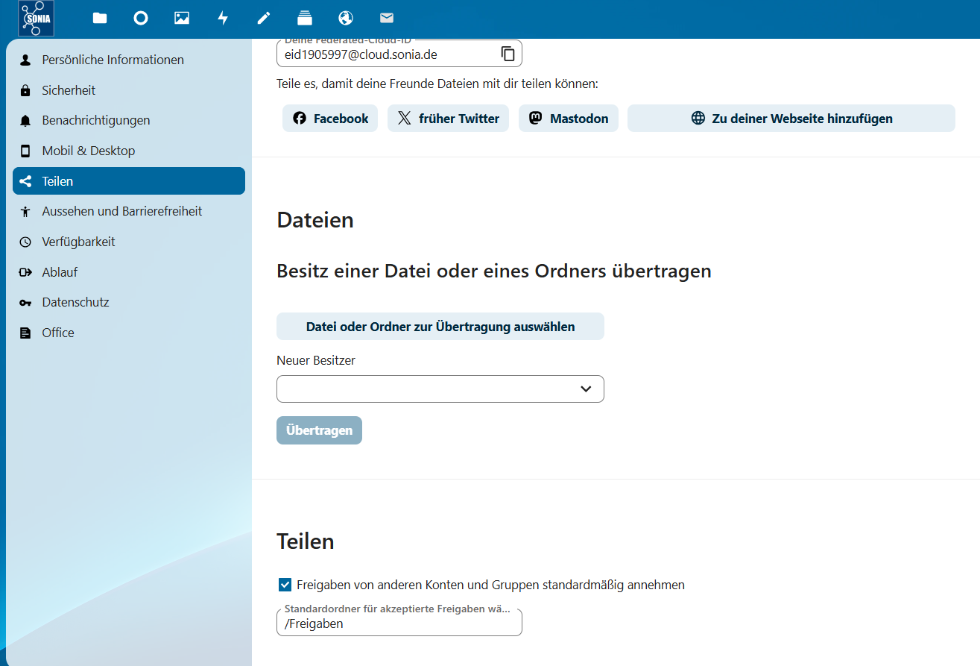The width and height of the screenshot is (980, 666).
Task: Go to Persönliche Informationen settings
Action: coord(112,60)
